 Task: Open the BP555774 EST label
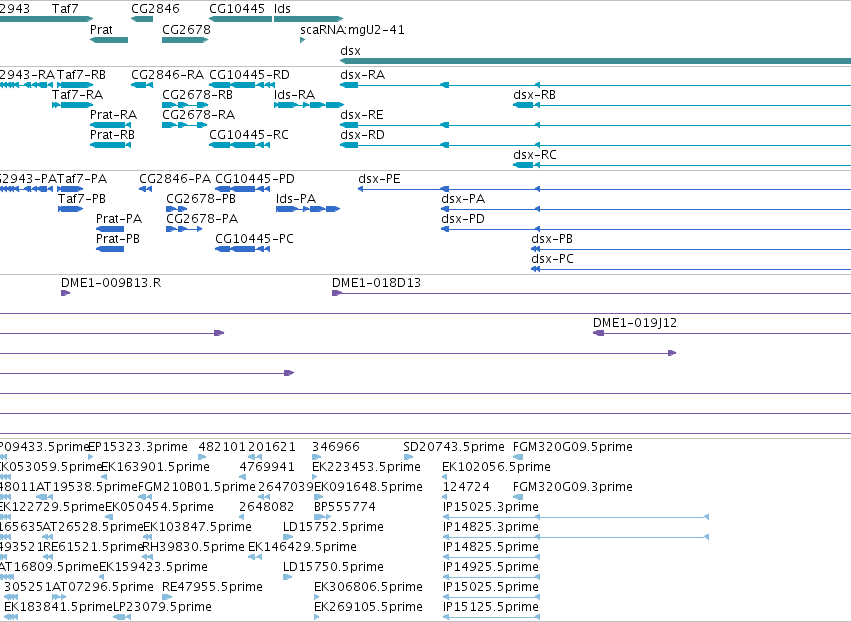click(345, 507)
